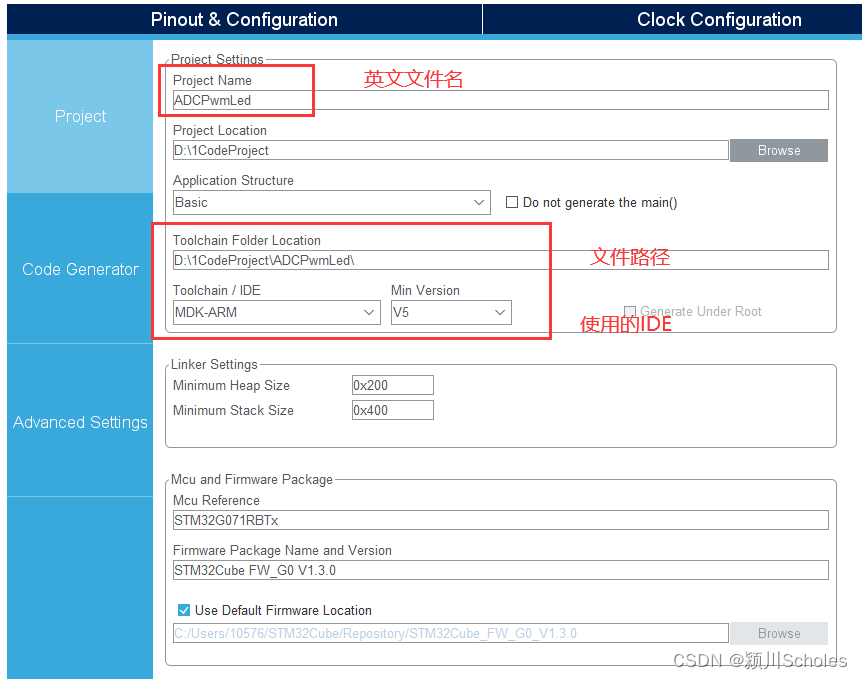This screenshot has width=862, height=679.
Task: Open the Code Generator section
Action: (80, 268)
